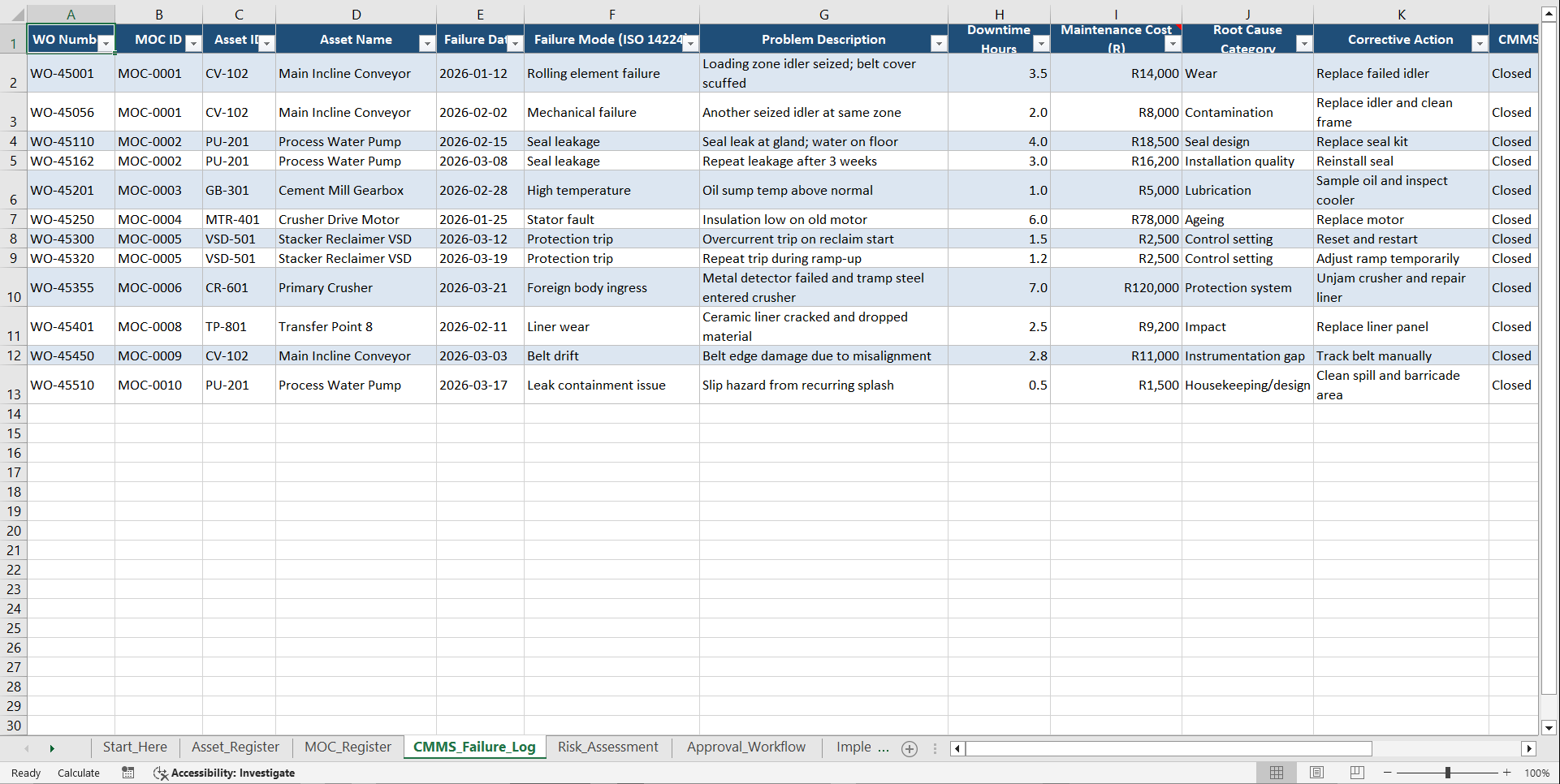Open the Downtime Hours filter dropdown
This screenshot has width=1560, height=784.
point(1040,43)
